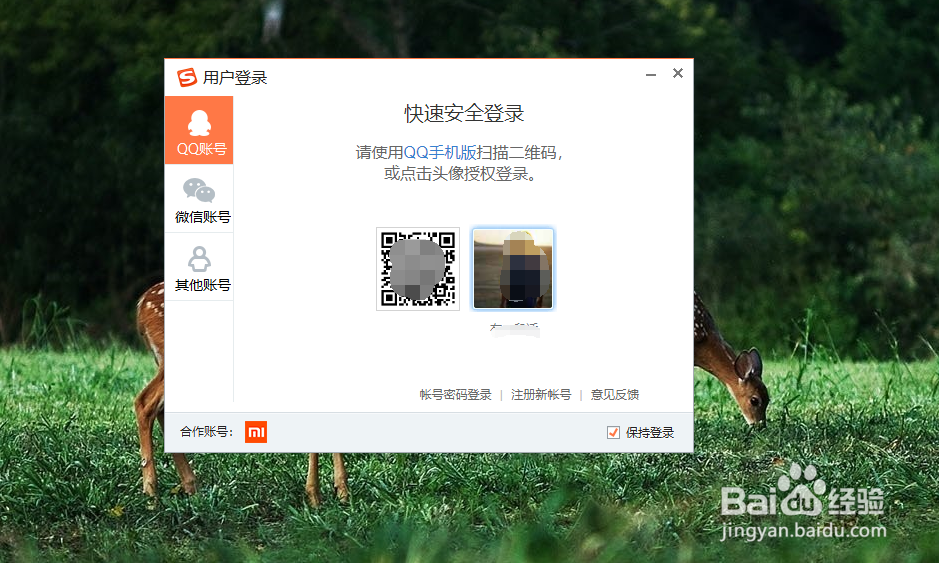Toggle the 保持登录 checkbox
Screen dimensions: 939x563
(x=613, y=432)
